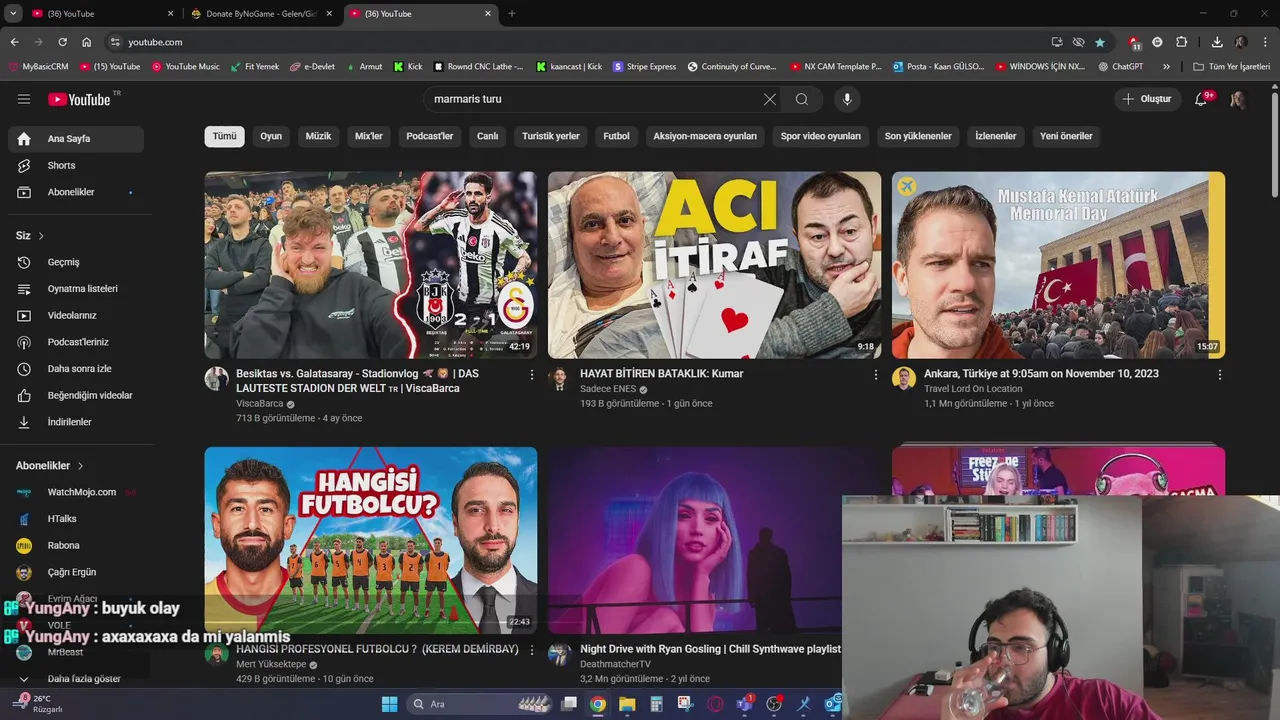Open Videolarınız in sidebar
Screen dimensions: 1280x720
(x=76, y=315)
